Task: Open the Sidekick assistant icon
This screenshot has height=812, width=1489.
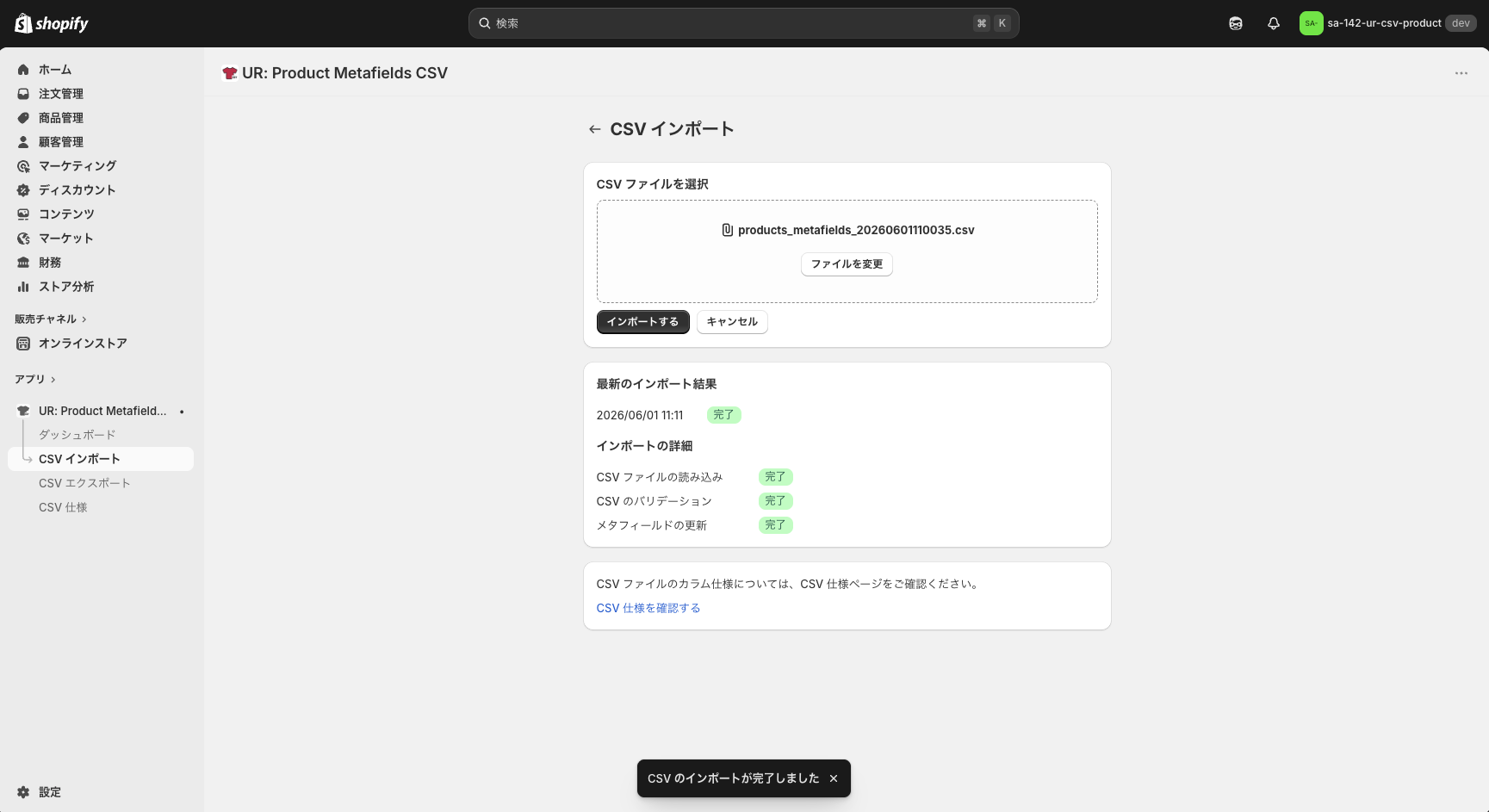Action: (1236, 23)
